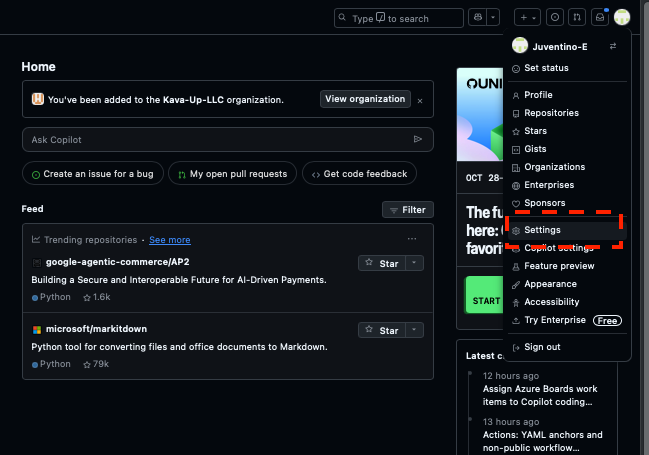Open the trending repositories three-dot menu
649x455 pixels.
coord(412,240)
